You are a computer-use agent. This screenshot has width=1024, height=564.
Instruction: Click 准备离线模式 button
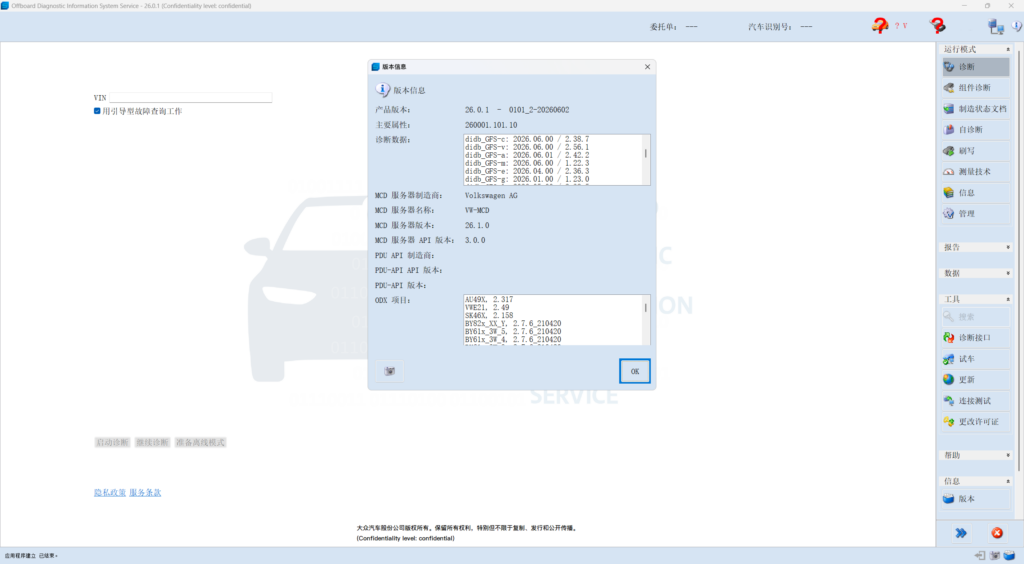pos(200,443)
